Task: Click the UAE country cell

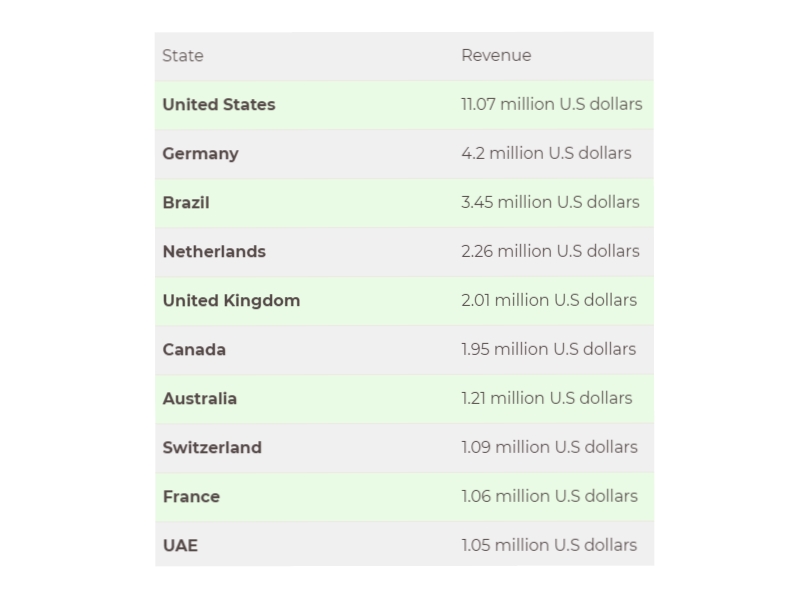Action: (180, 546)
